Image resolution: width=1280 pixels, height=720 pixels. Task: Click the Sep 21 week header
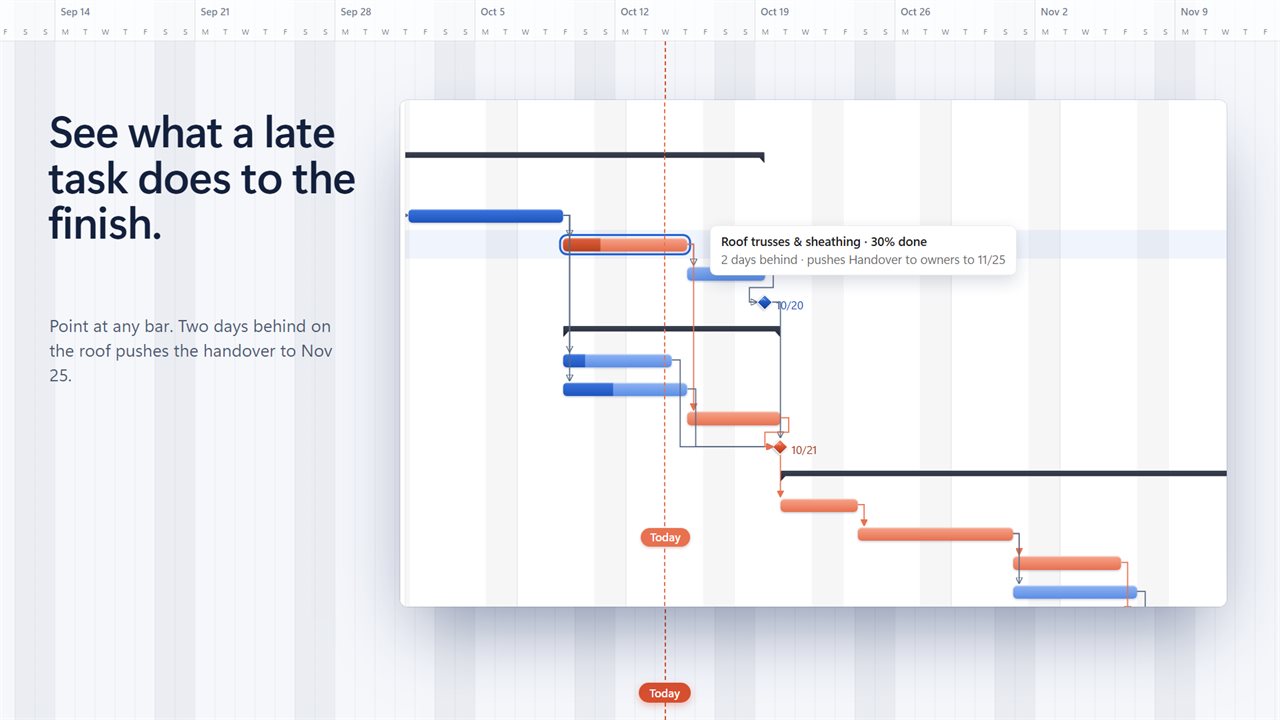[x=215, y=12]
